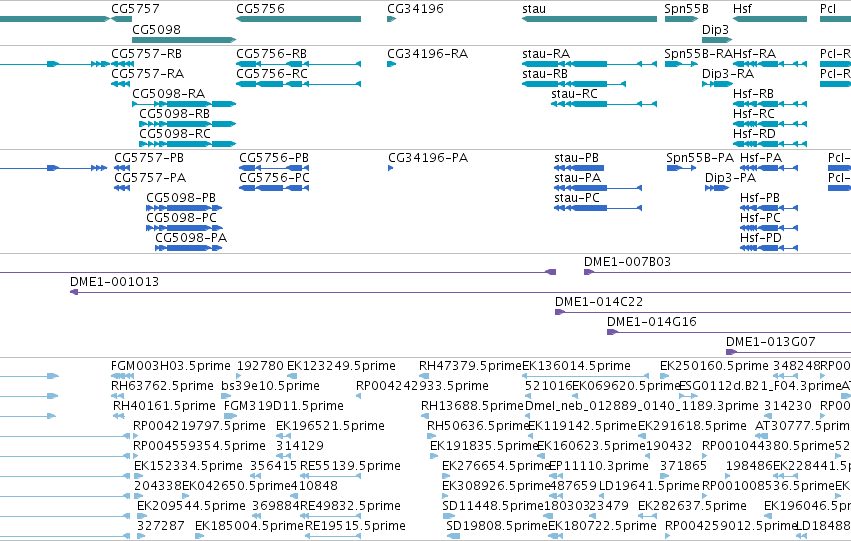Click BAC clone DME1-013G07
The height and width of the screenshot is (541, 851).
(x=771, y=342)
